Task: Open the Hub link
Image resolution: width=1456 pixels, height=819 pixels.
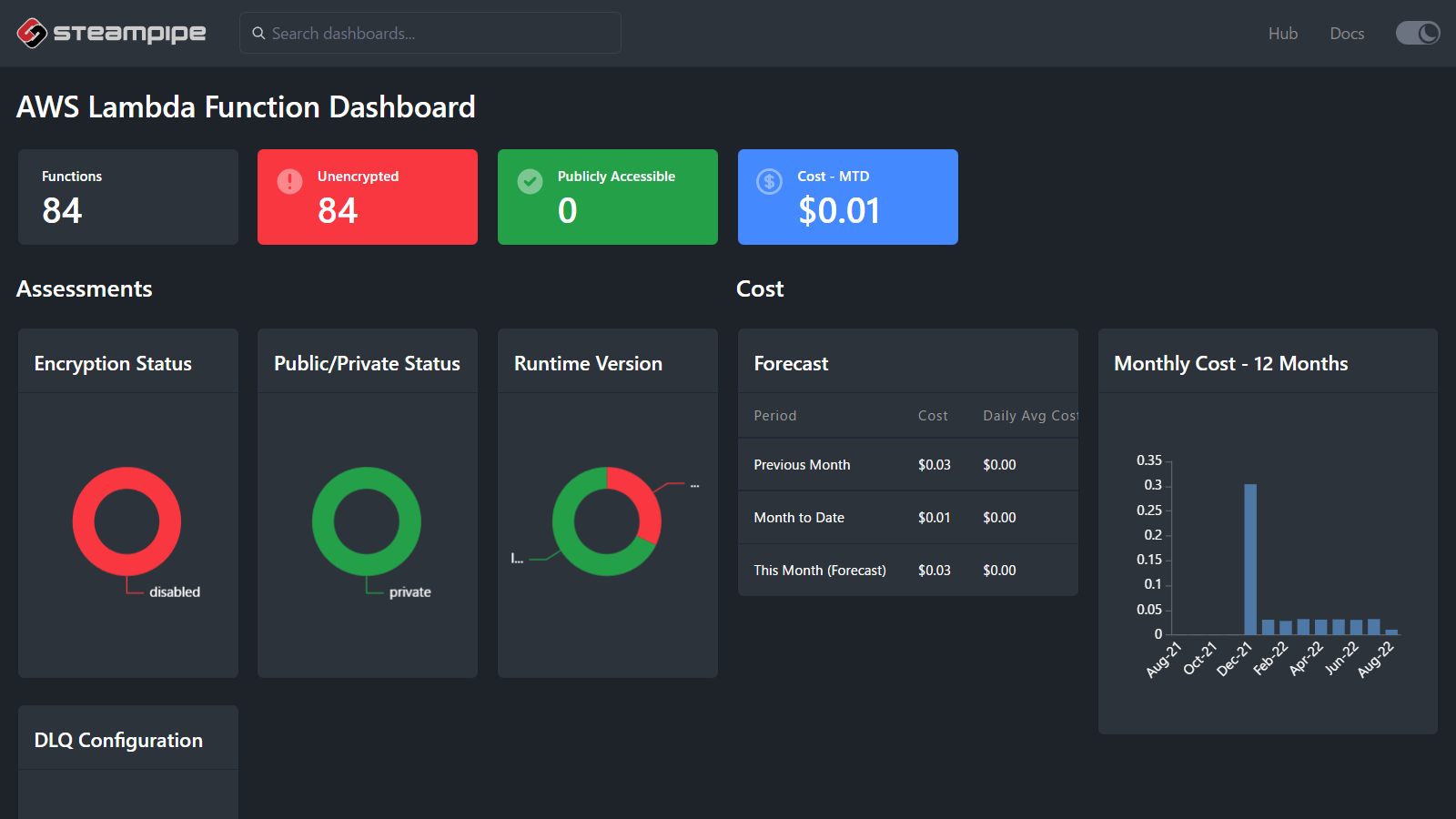Action: point(1282,34)
